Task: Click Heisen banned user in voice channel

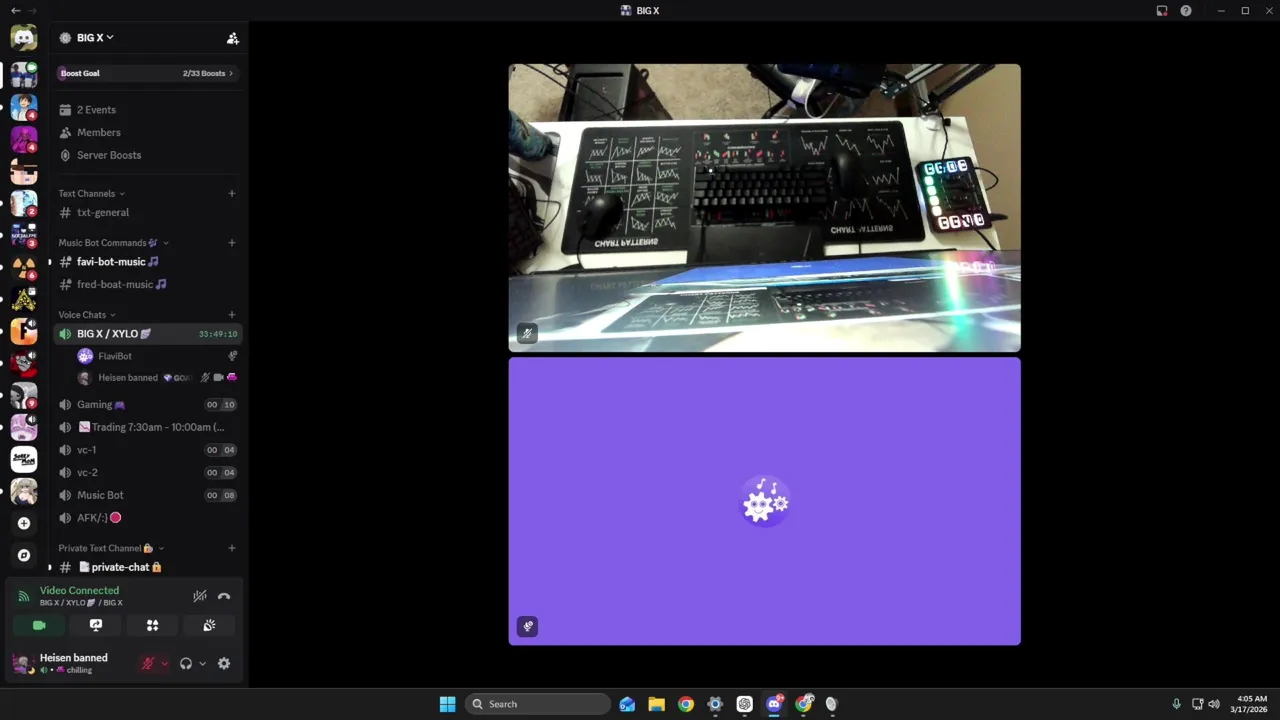Action: click(156, 378)
